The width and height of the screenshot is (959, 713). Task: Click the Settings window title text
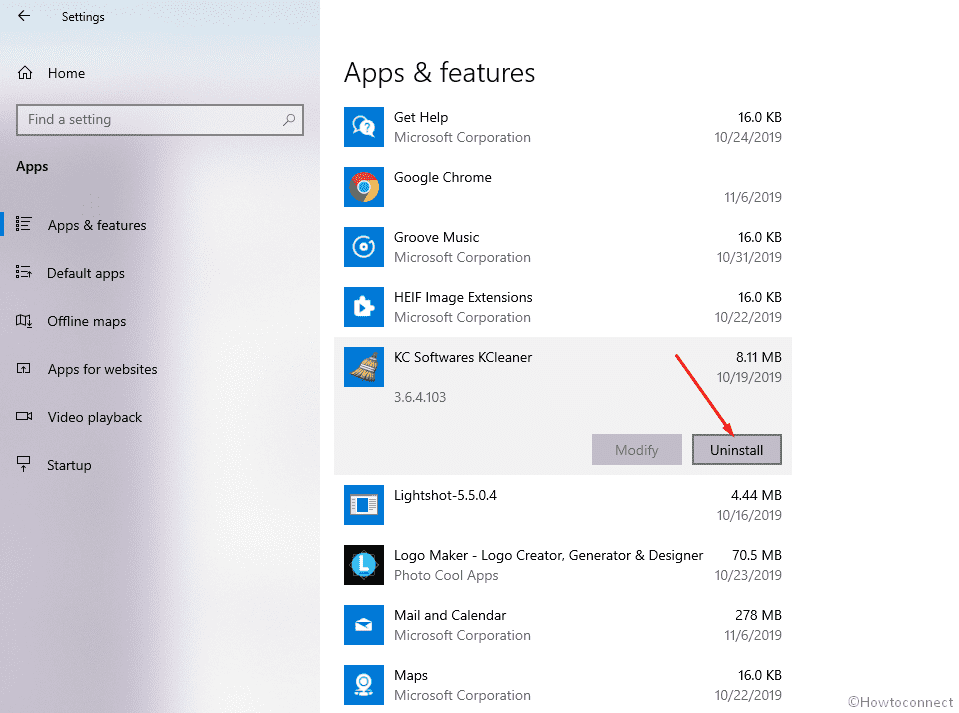[83, 17]
